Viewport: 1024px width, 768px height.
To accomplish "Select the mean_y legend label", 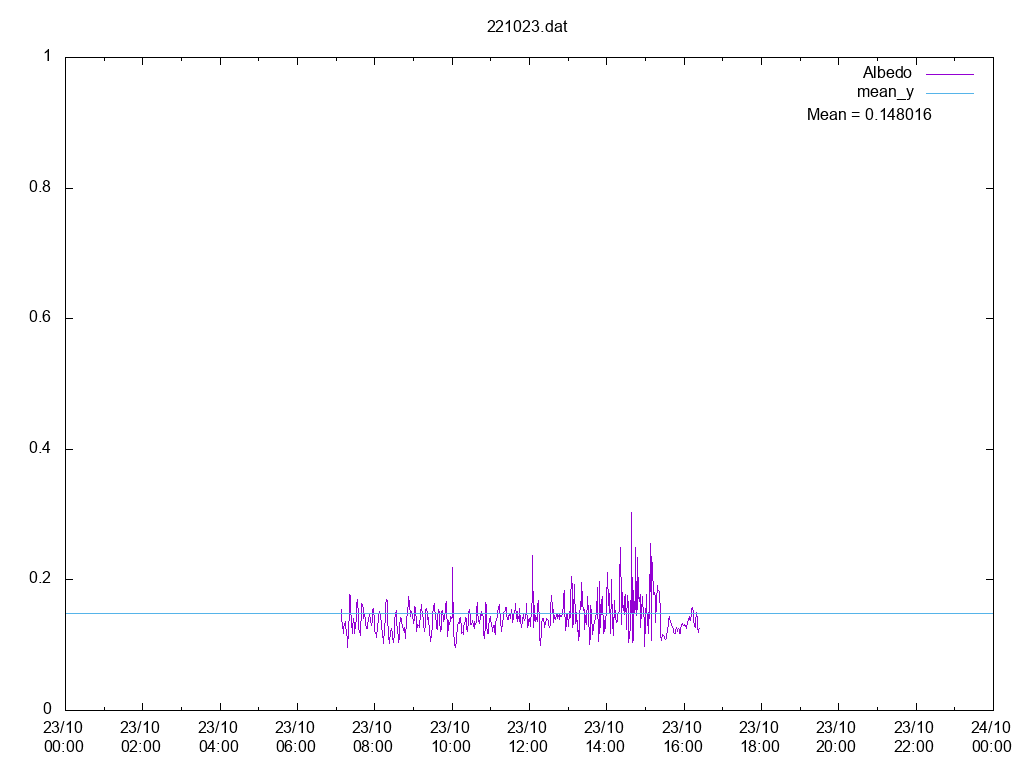I will (x=885, y=93).
